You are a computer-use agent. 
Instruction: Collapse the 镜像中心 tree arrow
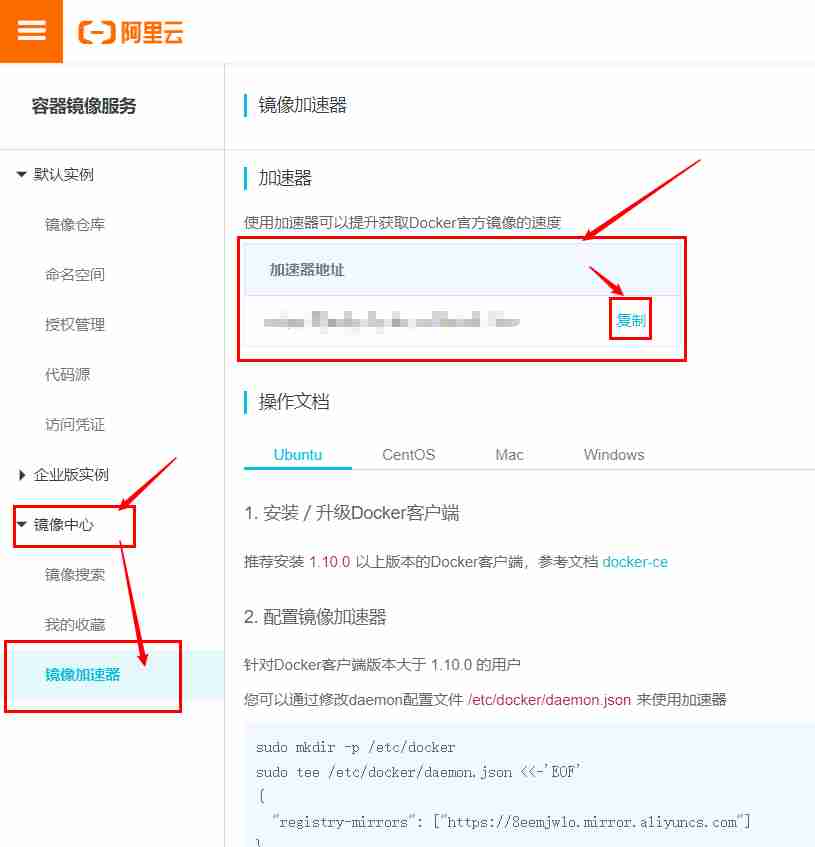[x=22, y=524]
